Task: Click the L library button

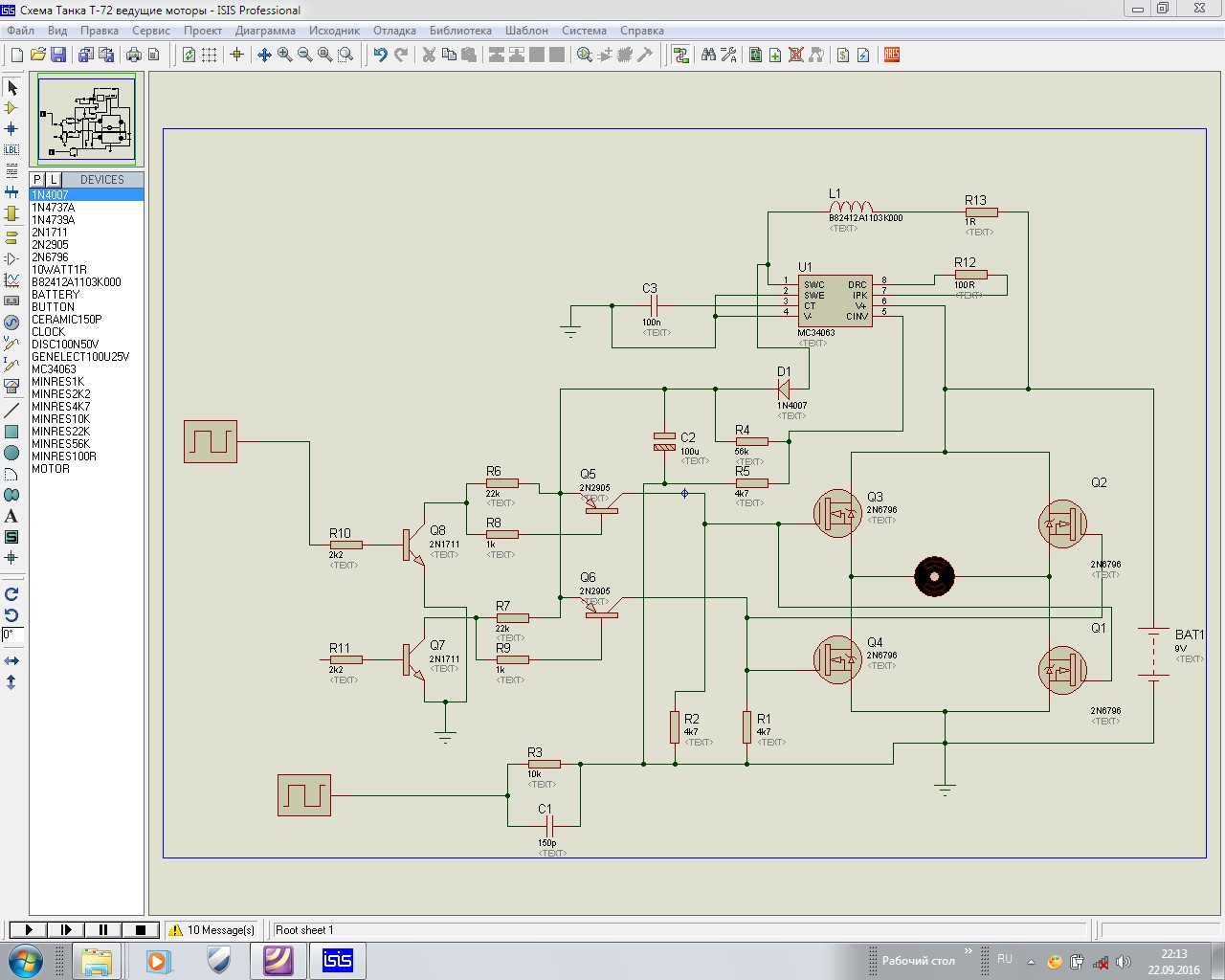Action: tap(54, 179)
